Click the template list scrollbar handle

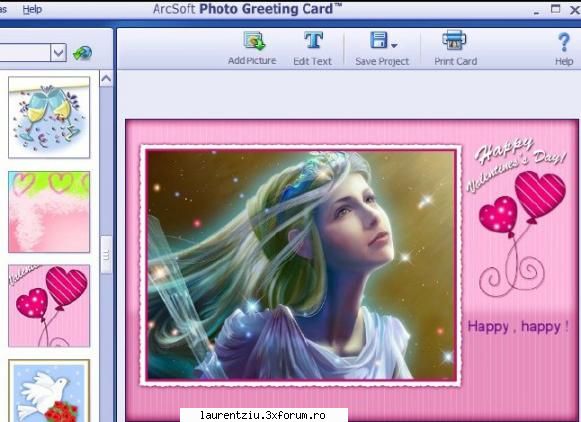(106, 255)
